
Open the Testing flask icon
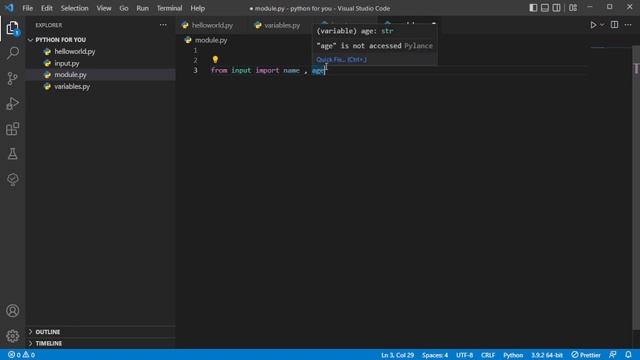(x=13, y=154)
